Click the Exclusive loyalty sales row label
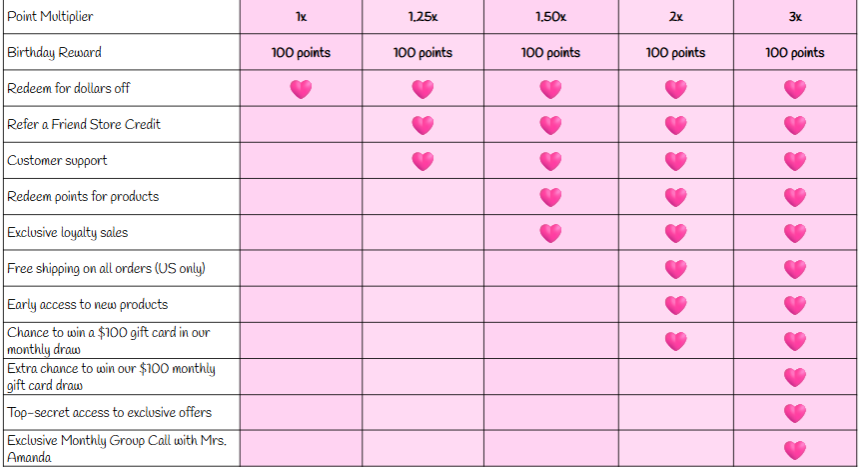This screenshot has width=861, height=468. click(68, 232)
